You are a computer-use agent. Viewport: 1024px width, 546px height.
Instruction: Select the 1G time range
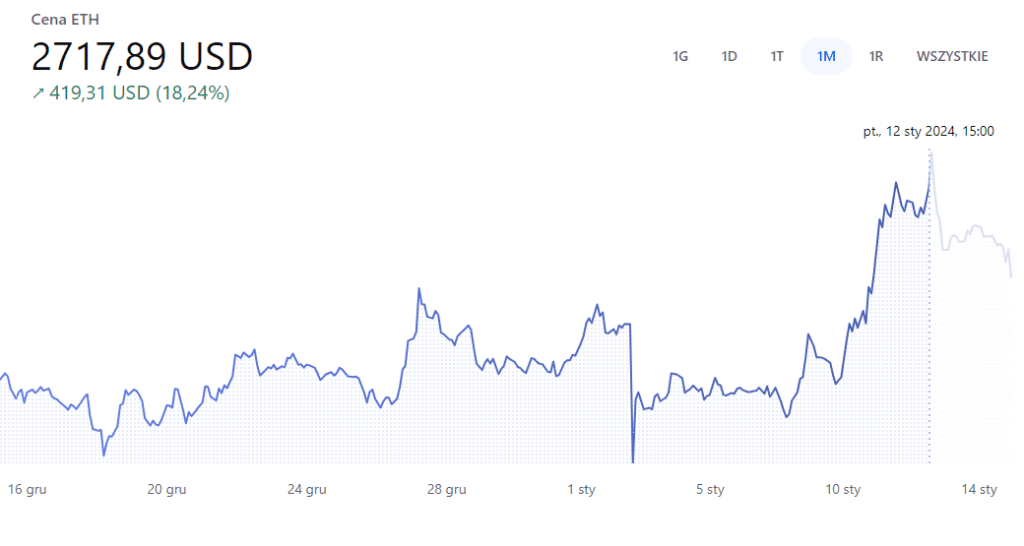pyautogui.click(x=680, y=56)
